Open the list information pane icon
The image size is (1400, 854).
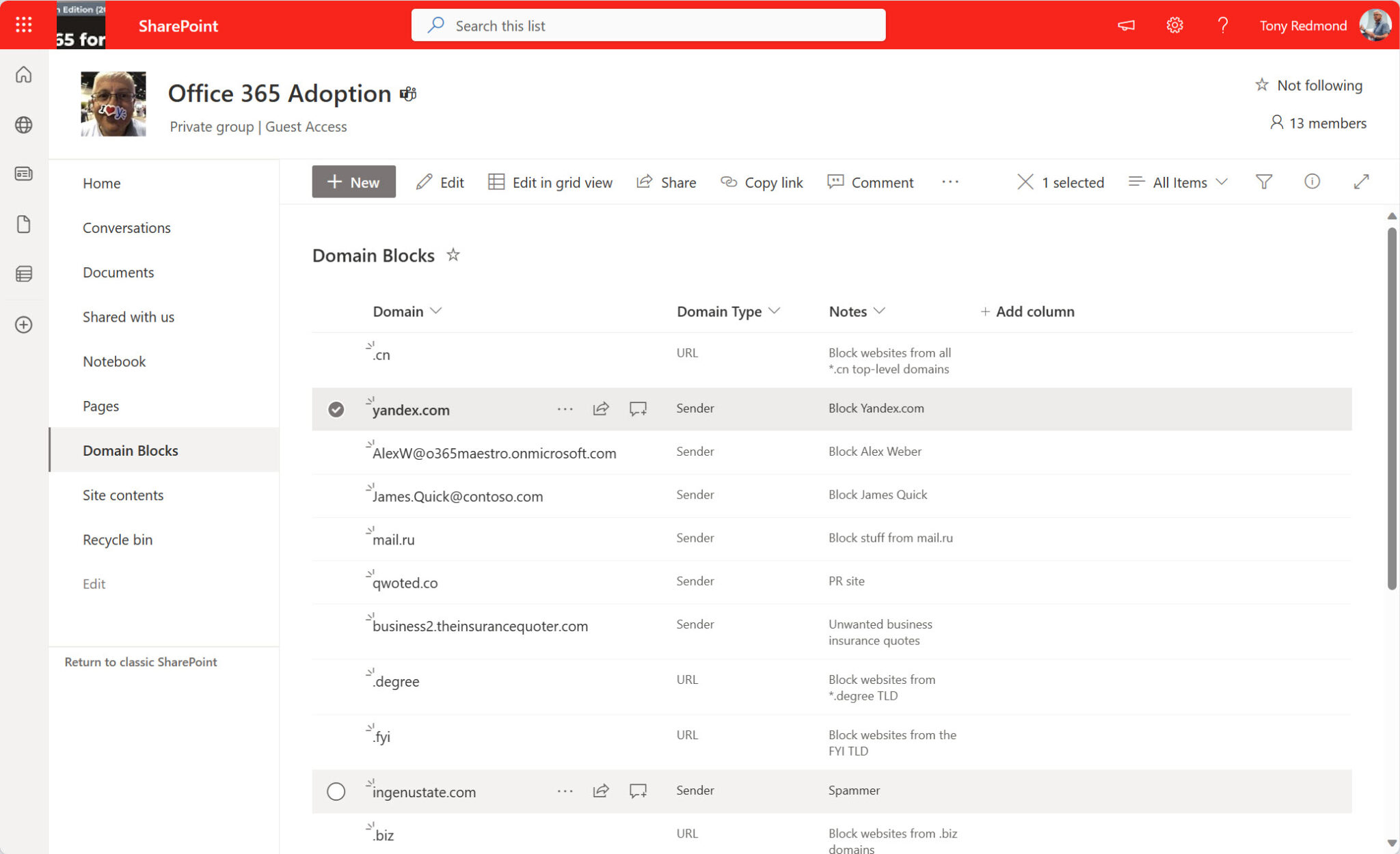[x=1312, y=182]
